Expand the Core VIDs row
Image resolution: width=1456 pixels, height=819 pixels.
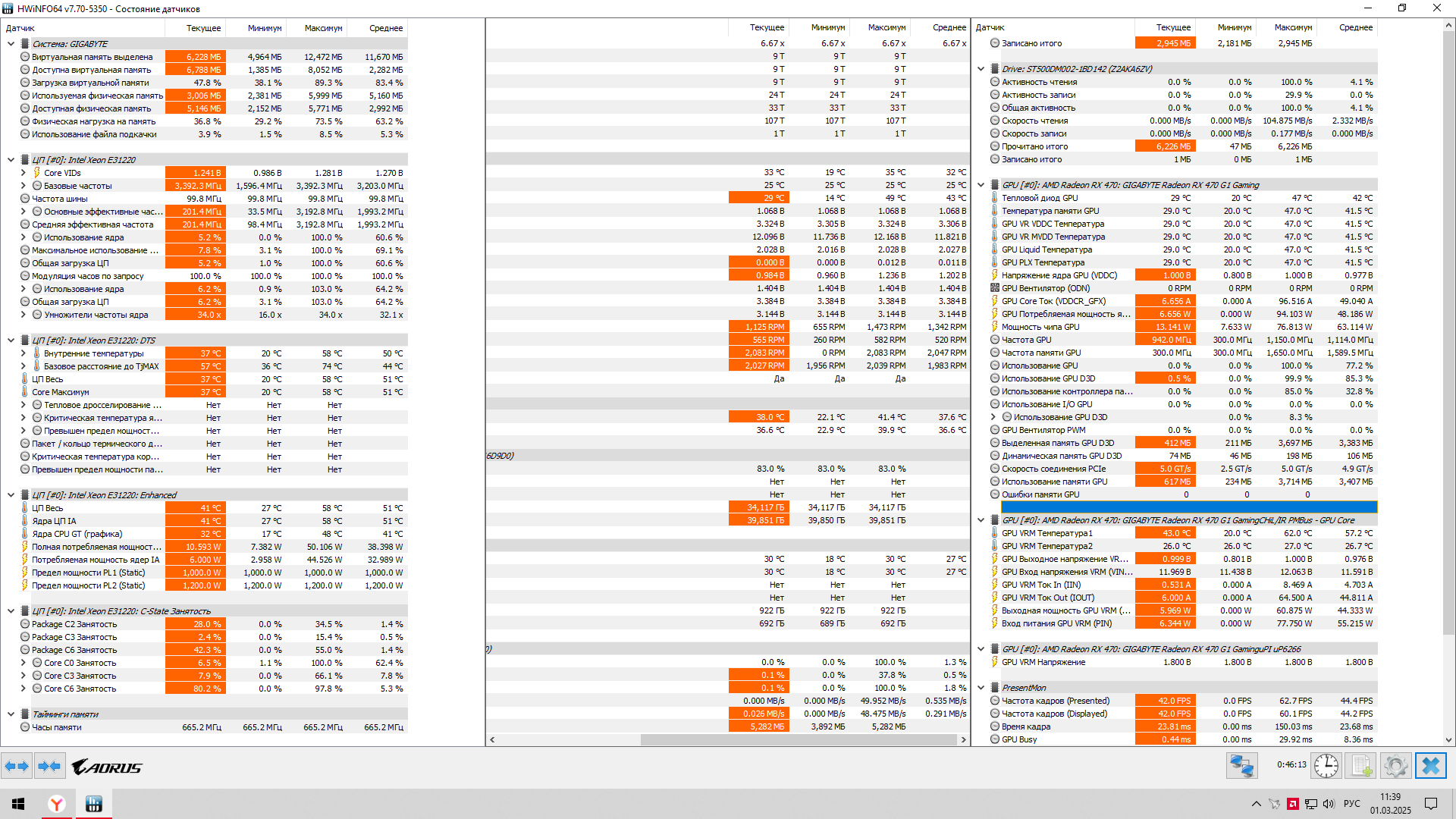pyautogui.click(x=23, y=173)
